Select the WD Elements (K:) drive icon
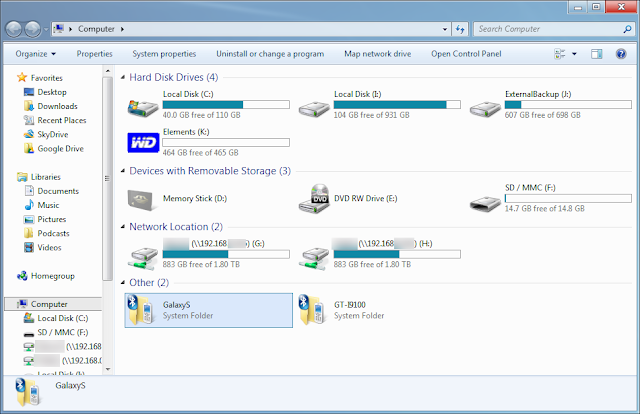640x414 pixels. (143, 142)
